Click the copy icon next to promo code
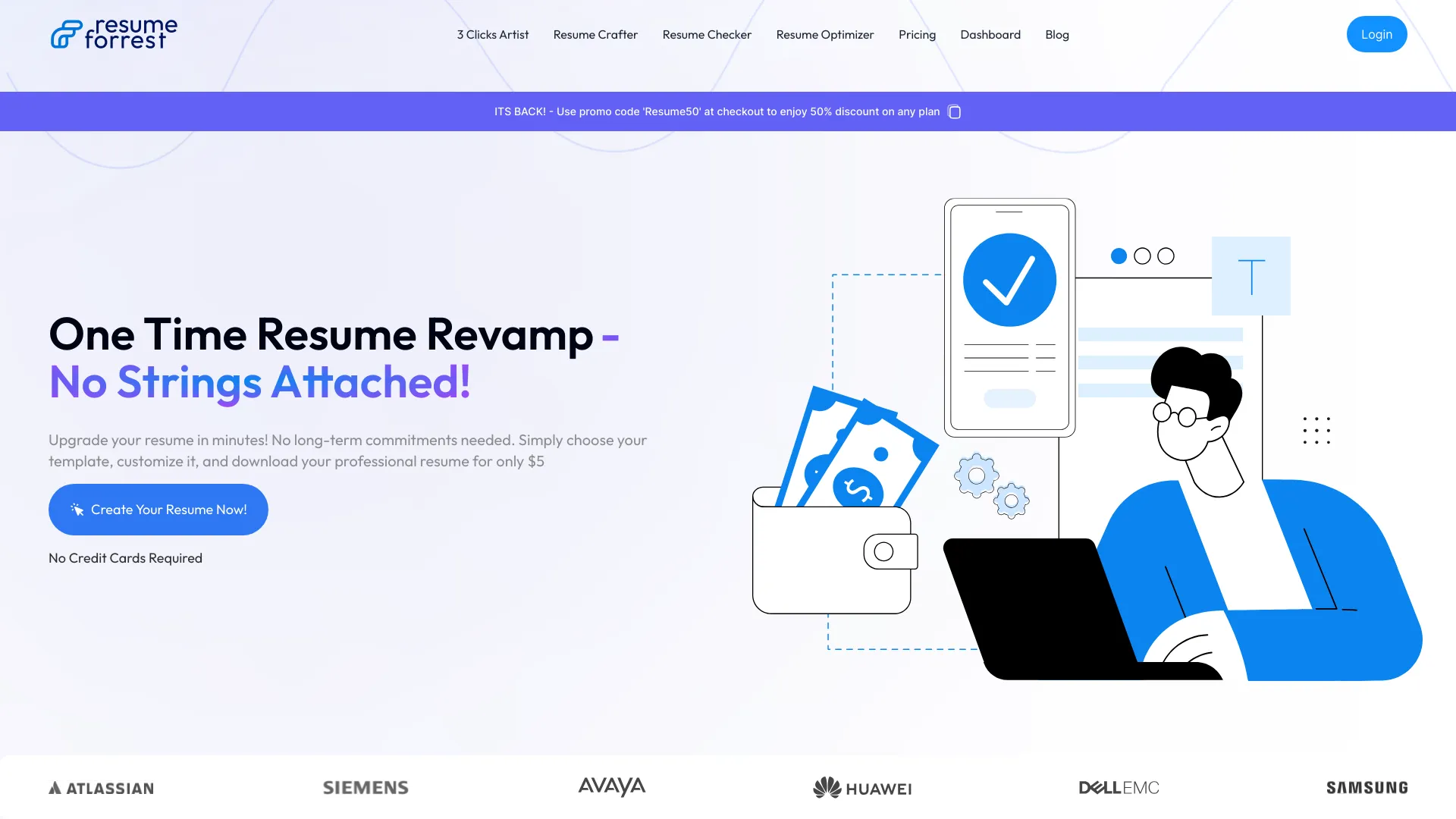The height and width of the screenshot is (819, 1456). pyautogui.click(x=953, y=111)
